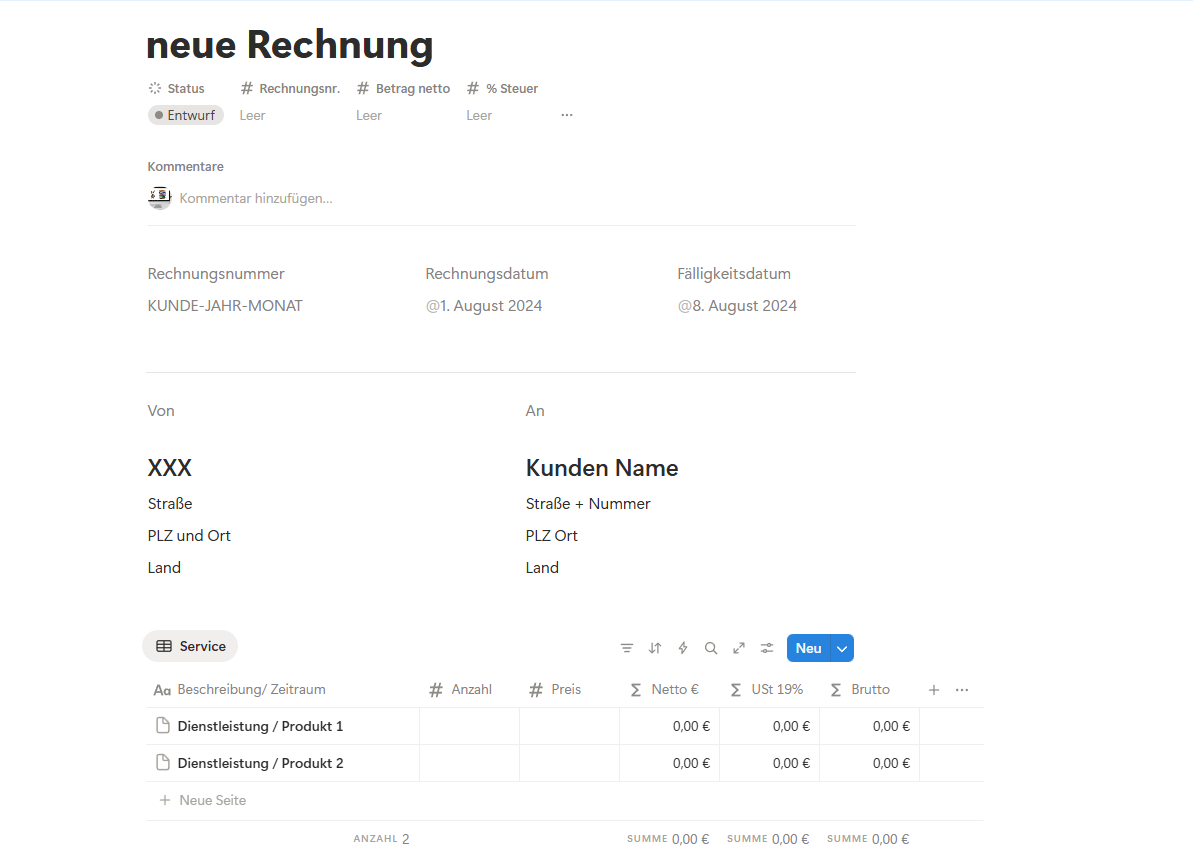Add a property with the plus column icon
The height and width of the screenshot is (856, 1193).
(x=934, y=690)
